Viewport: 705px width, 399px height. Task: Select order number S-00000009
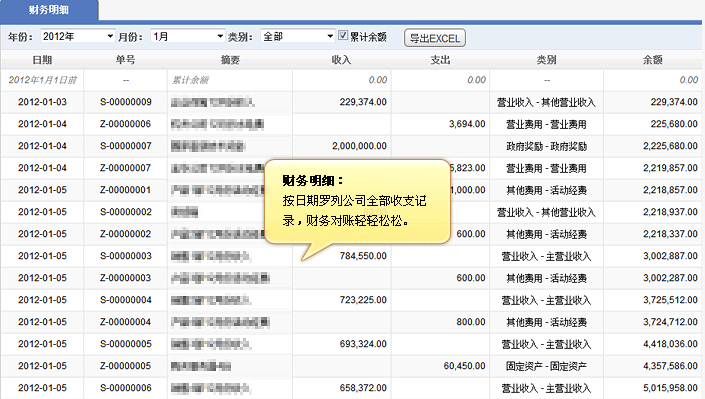125,102
